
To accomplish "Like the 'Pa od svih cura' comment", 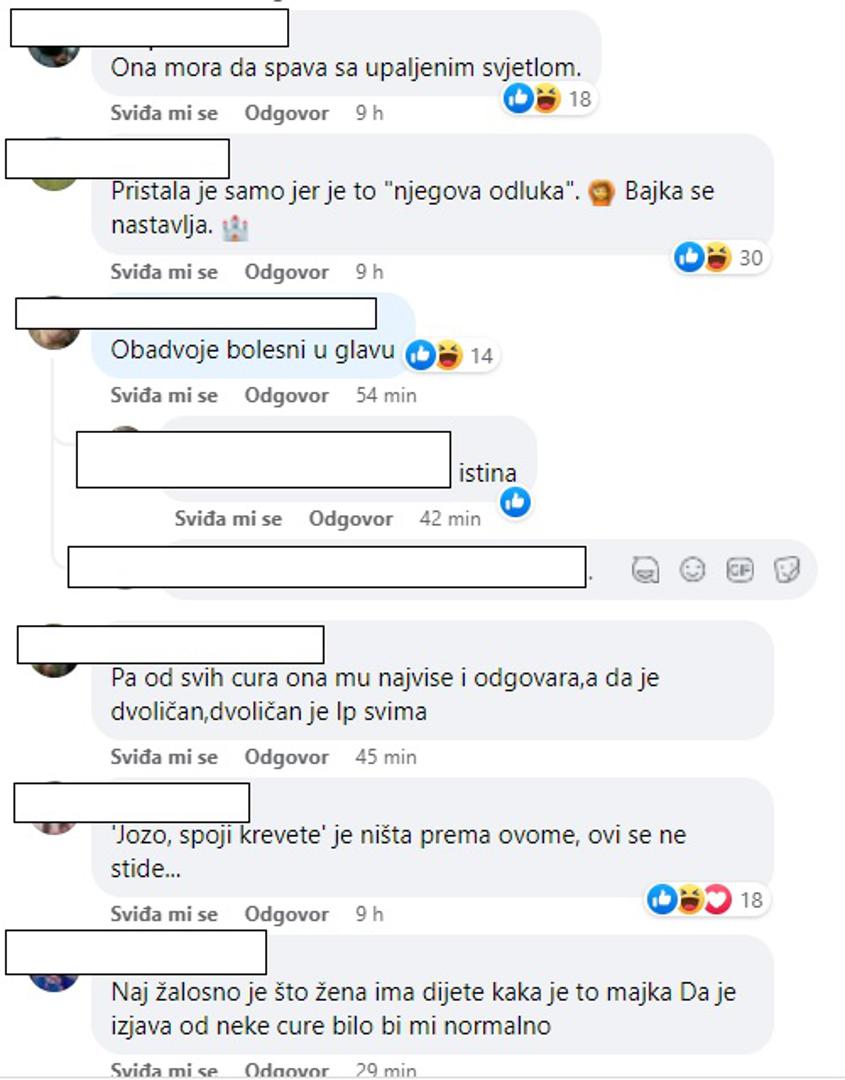I will pos(164,757).
